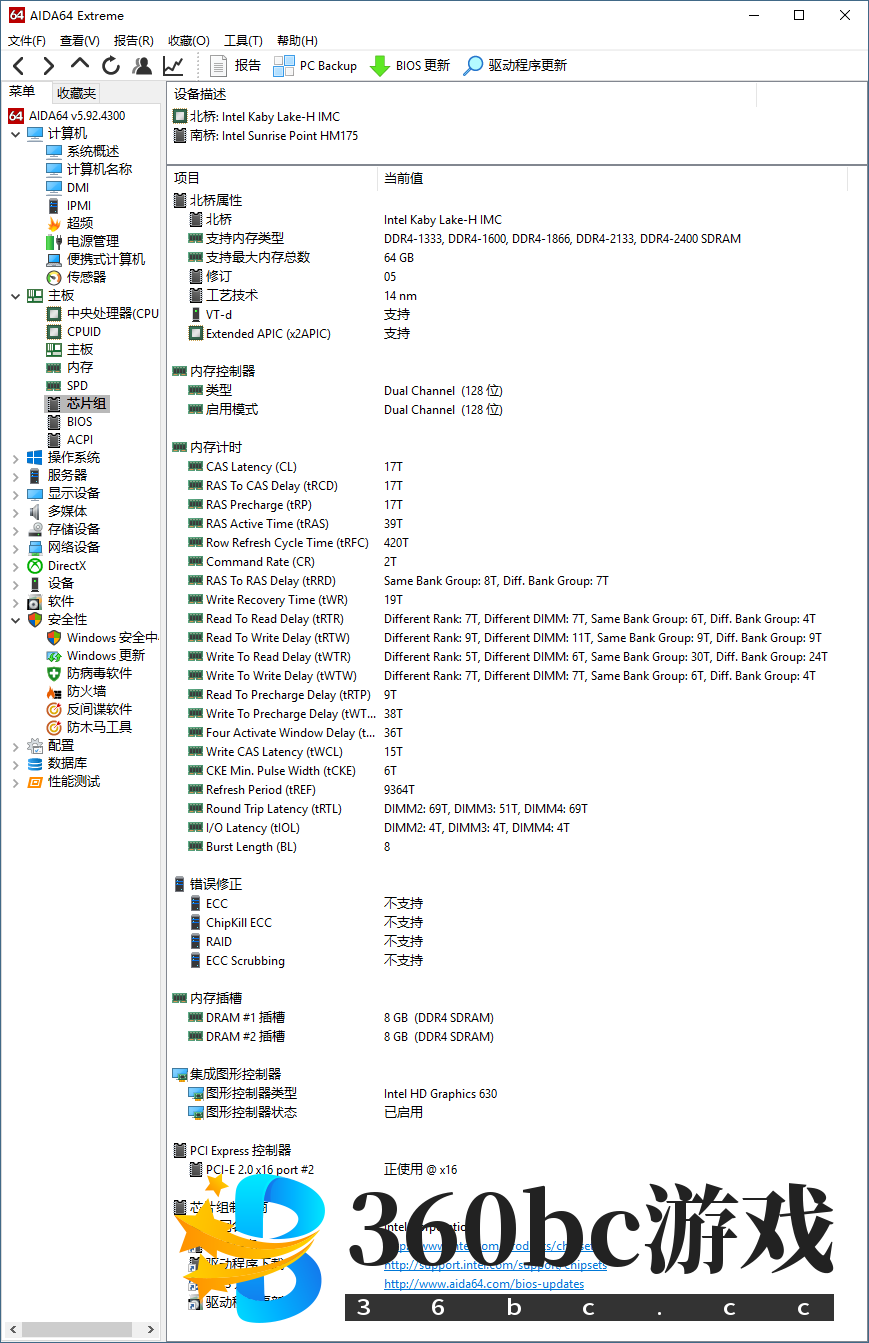Click 驱动程序更新 driver update button
The width and height of the screenshot is (869, 1343).
pyautogui.click(x=515, y=66)
